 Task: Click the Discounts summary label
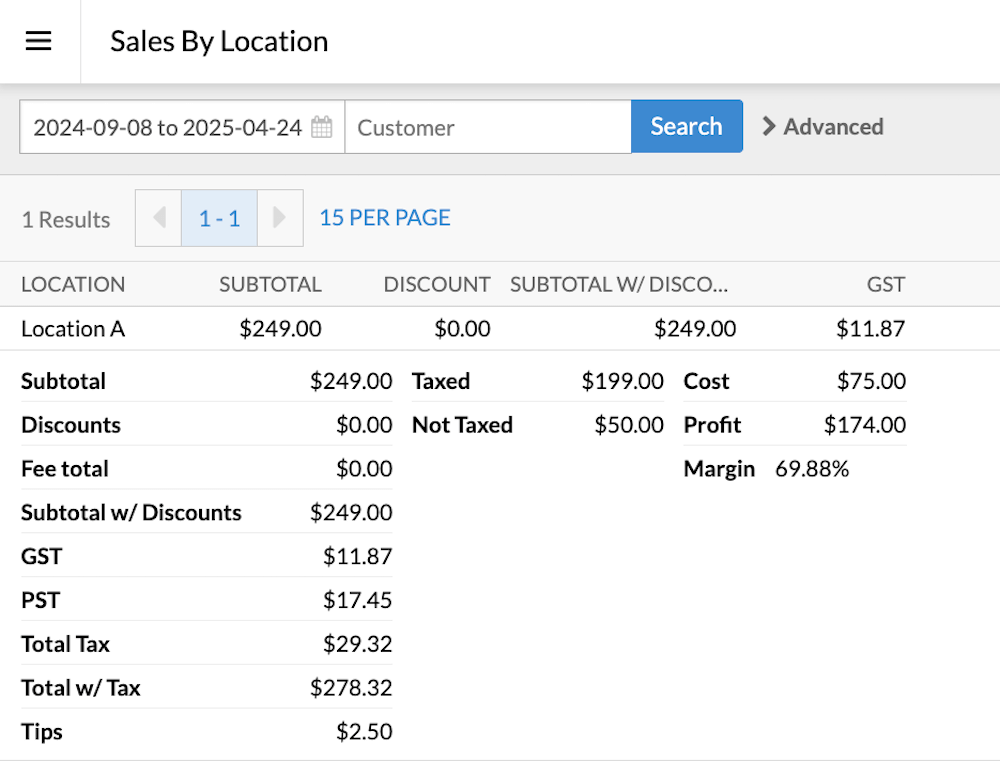point(71,425)
